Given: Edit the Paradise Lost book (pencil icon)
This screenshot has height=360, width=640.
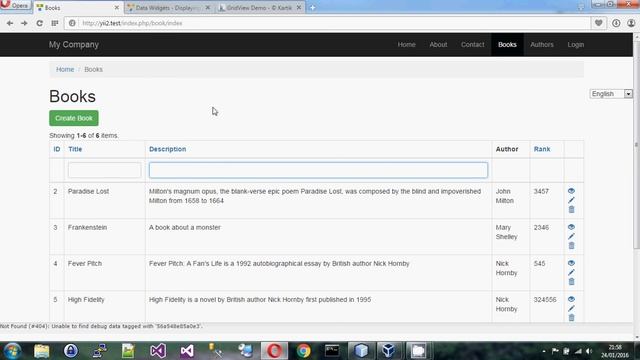Looking at the screenshot, I should click(x=571, y=200).
